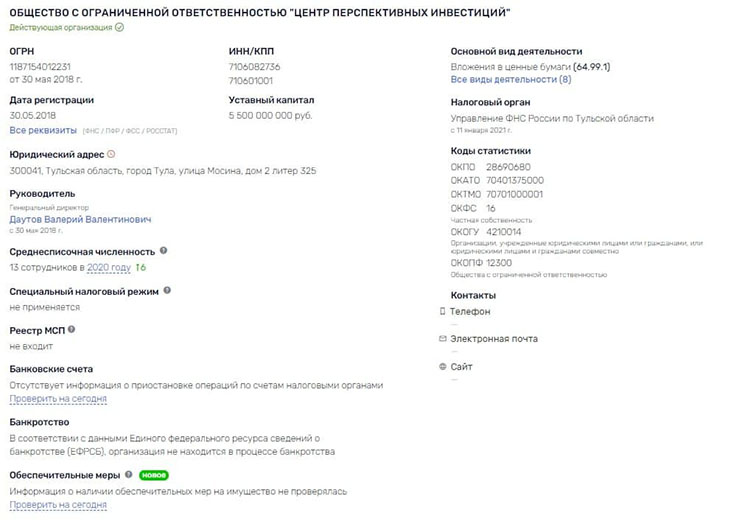The width and height of the screenshot is (750, 524).
Task: Click help icon next to Обеспечительные меры
Action: (129, 474)
